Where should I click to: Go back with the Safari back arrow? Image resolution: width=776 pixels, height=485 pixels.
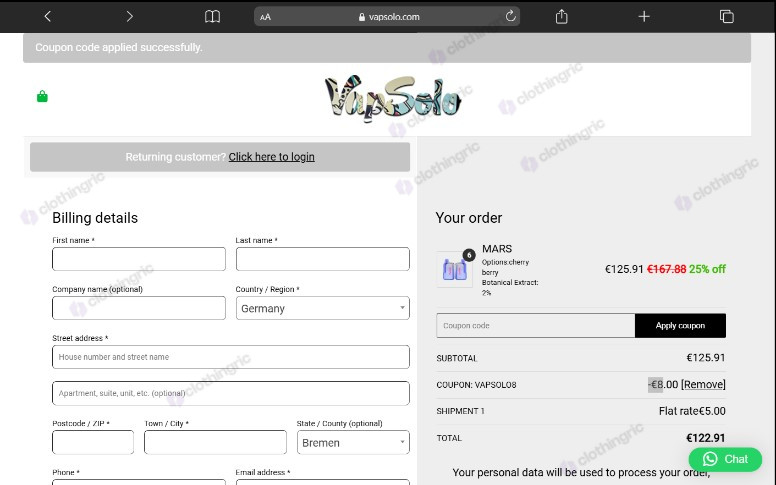(48, 16)
